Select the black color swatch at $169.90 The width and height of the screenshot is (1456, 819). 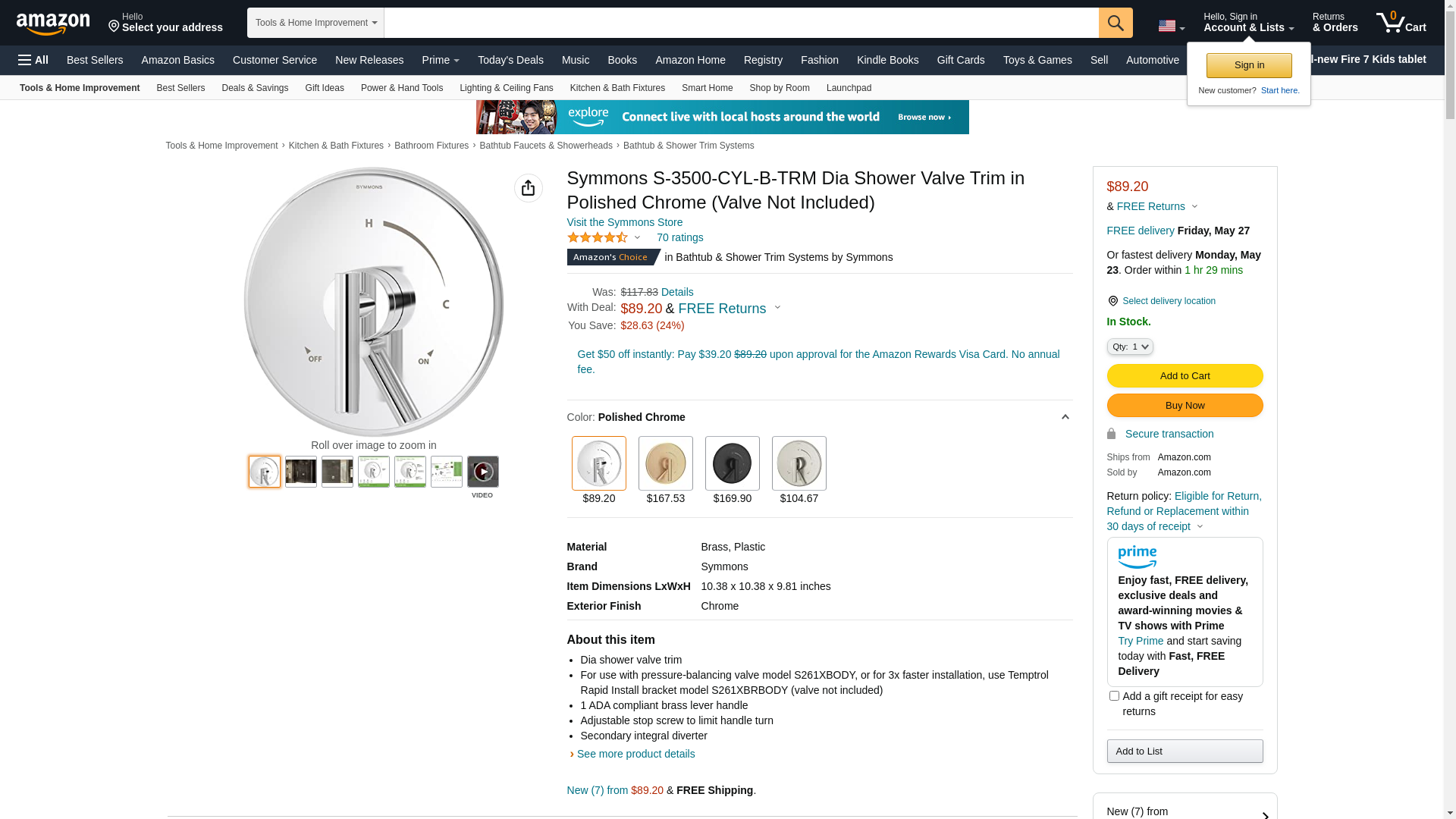(x=732, y=463)
